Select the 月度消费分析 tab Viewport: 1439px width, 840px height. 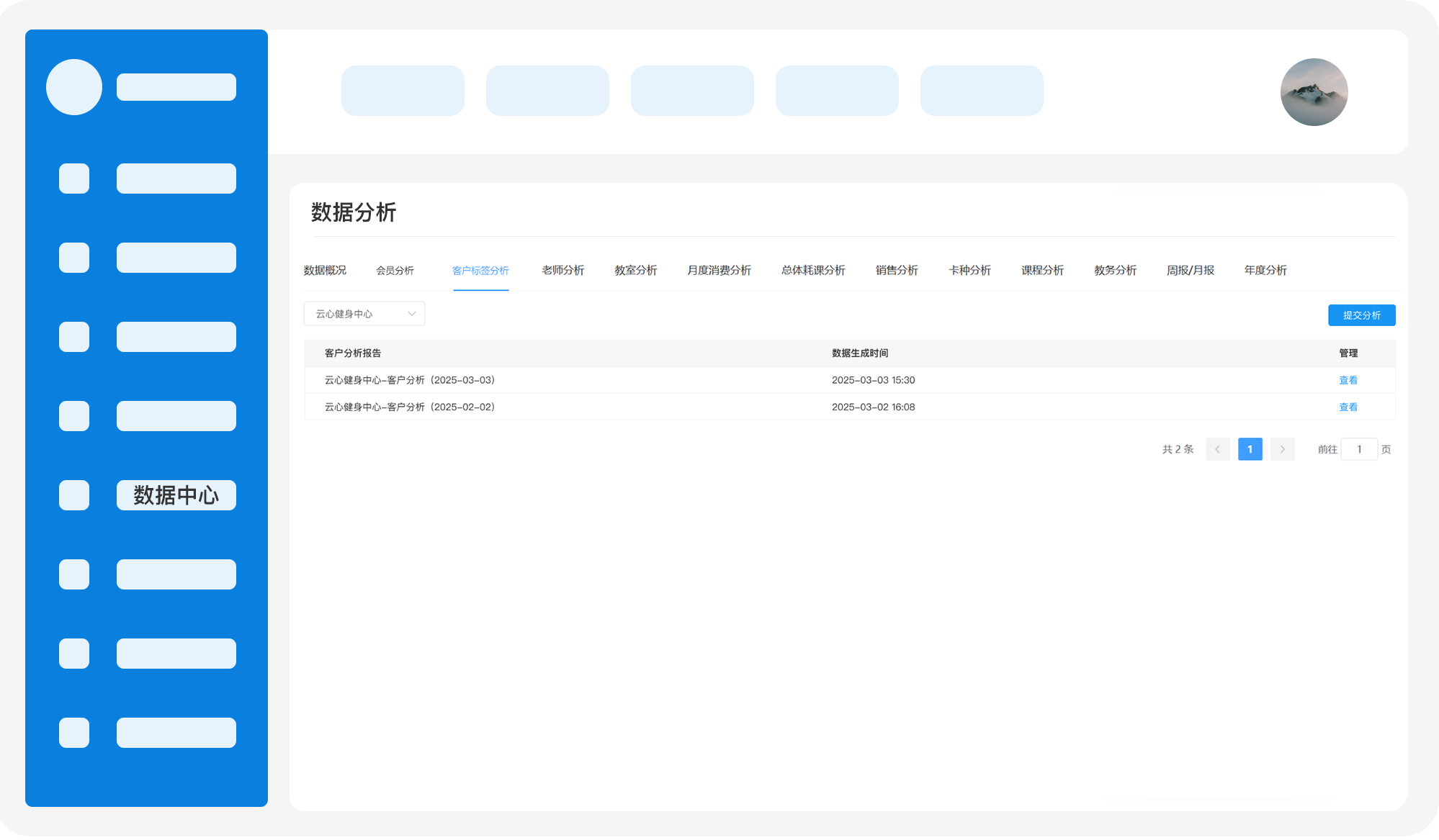[719, 271]
